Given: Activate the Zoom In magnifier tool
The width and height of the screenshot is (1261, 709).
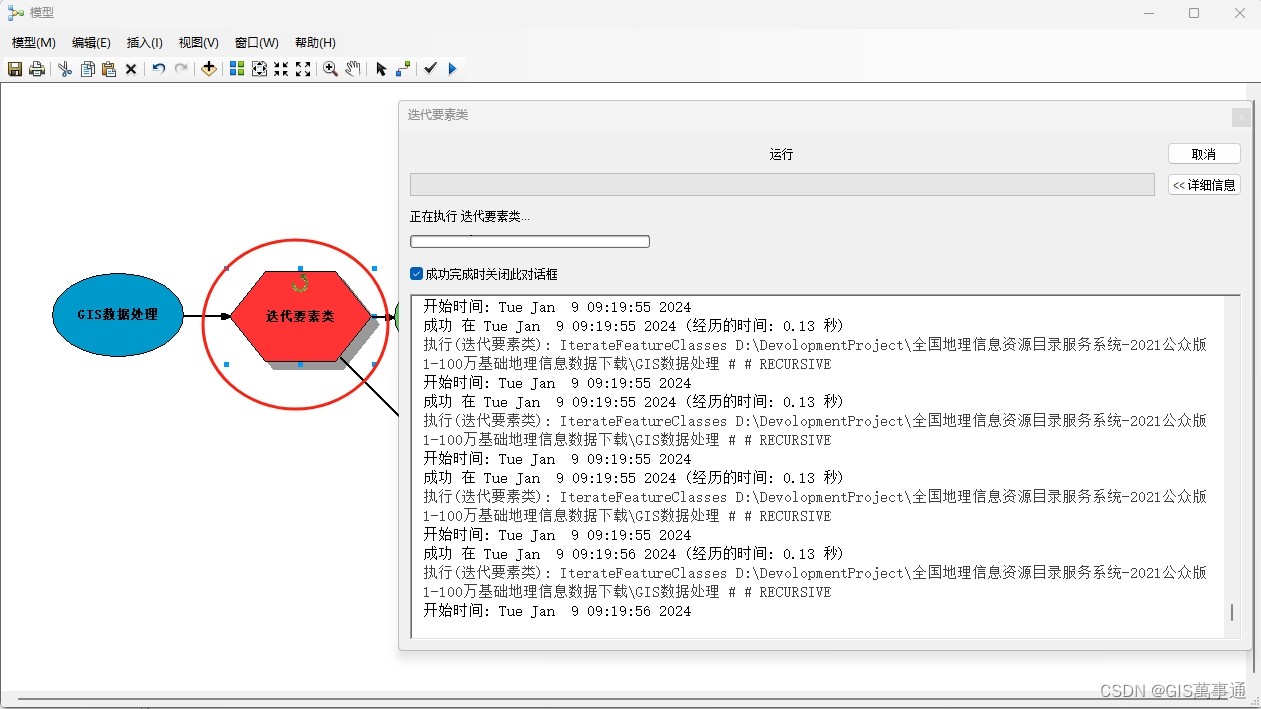Looking at the screenshot, I should (330, 68).
